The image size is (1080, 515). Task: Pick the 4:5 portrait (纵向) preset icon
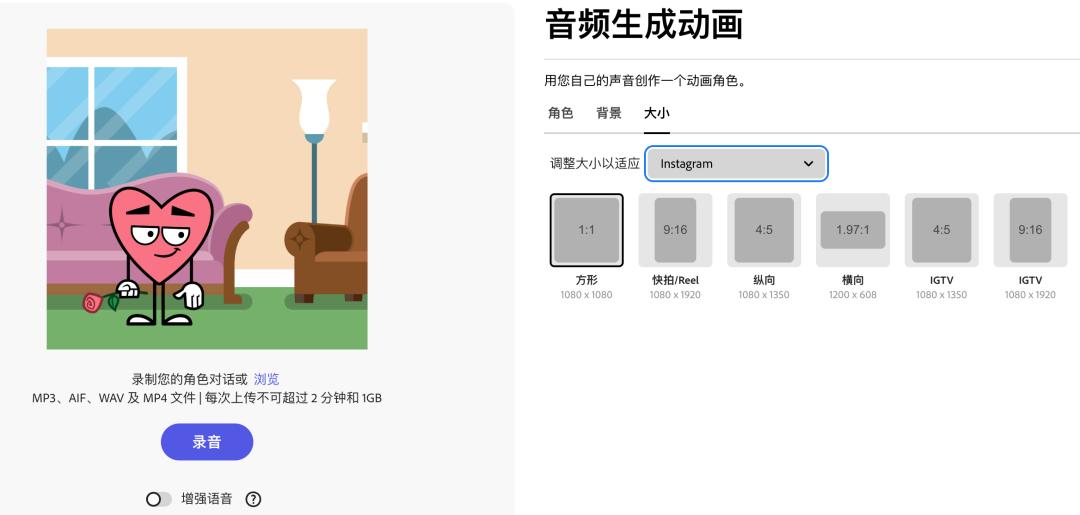[764, 230]
